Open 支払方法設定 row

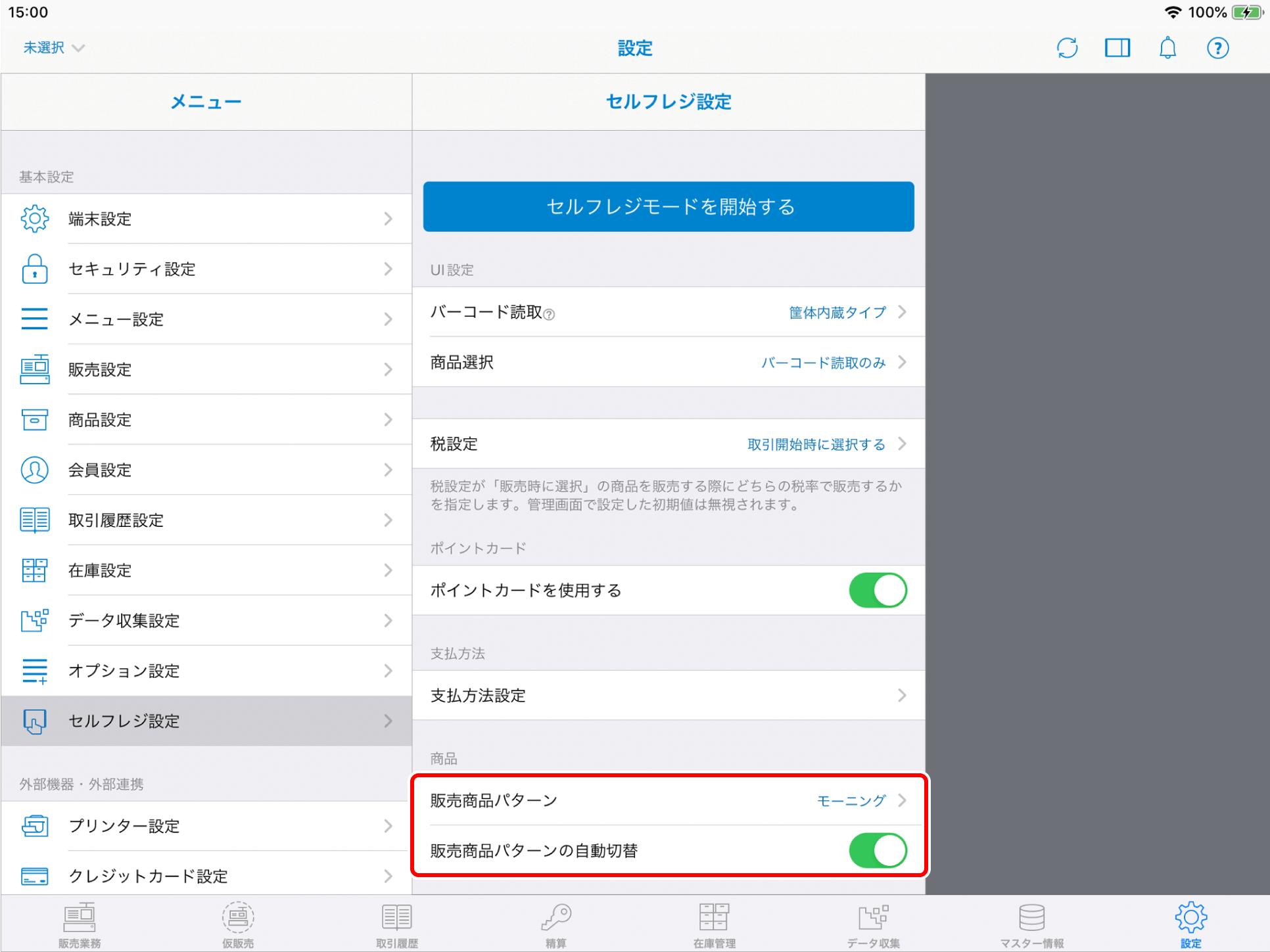point(668,695)
